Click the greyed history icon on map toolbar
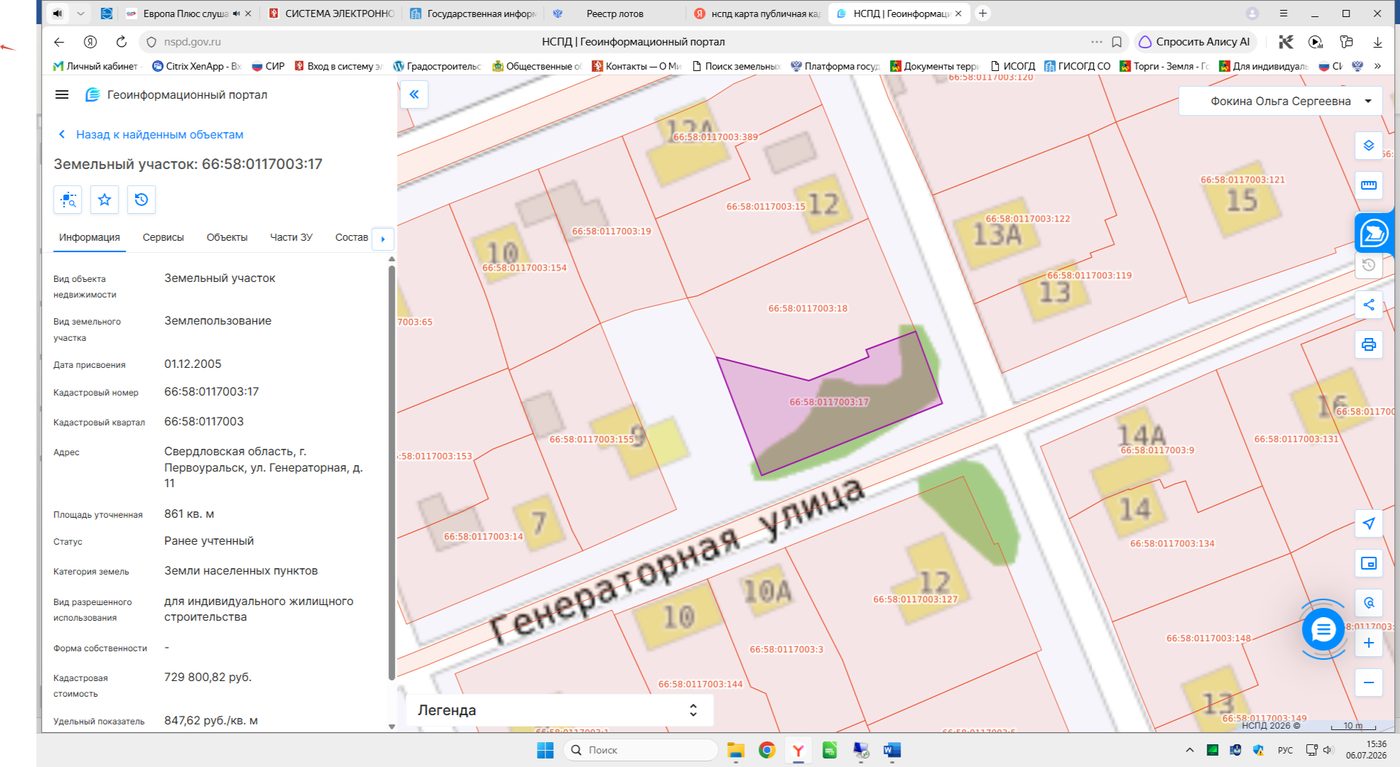 click(1369, 265)
